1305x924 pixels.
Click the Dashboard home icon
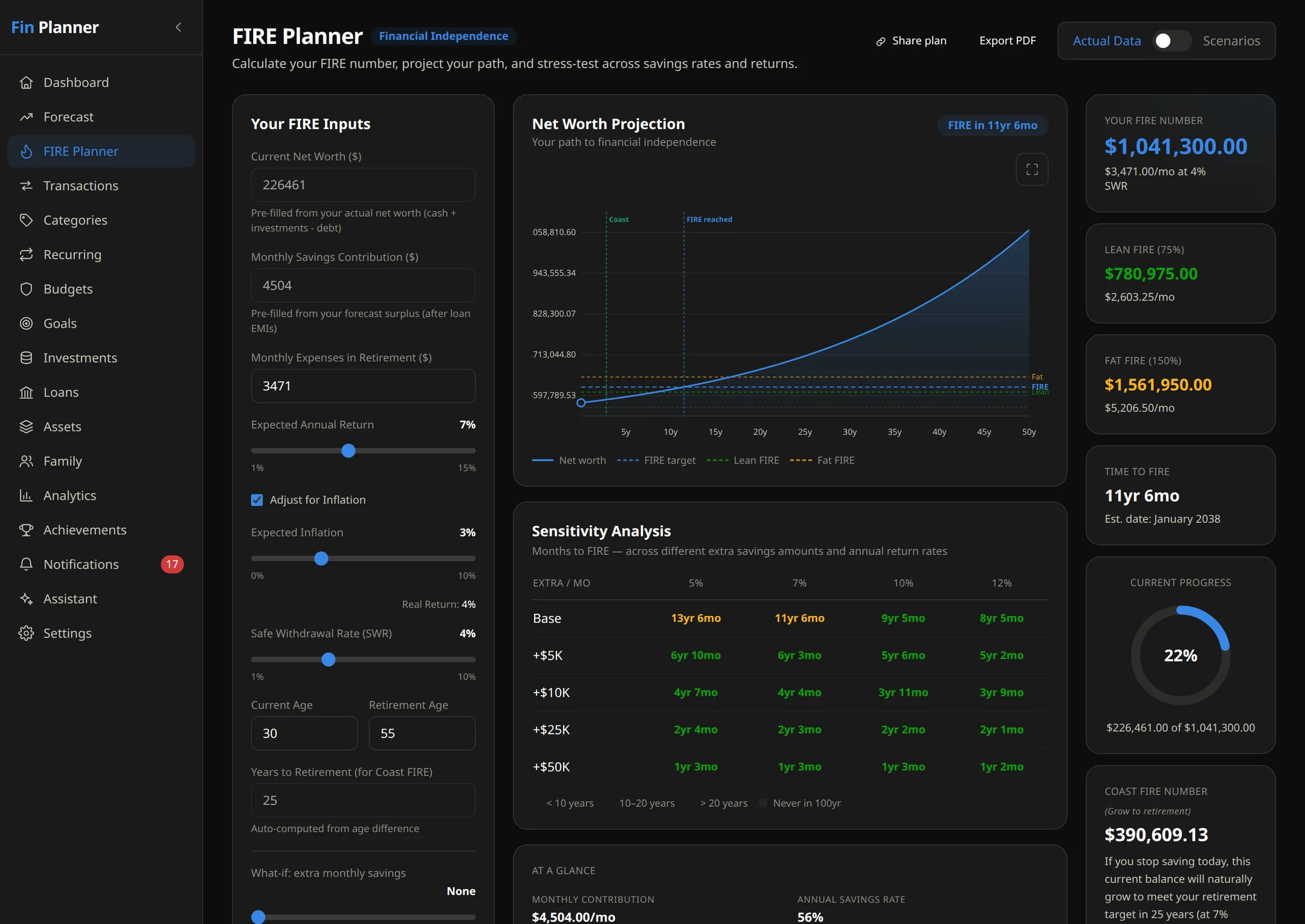tap(26, 82)
